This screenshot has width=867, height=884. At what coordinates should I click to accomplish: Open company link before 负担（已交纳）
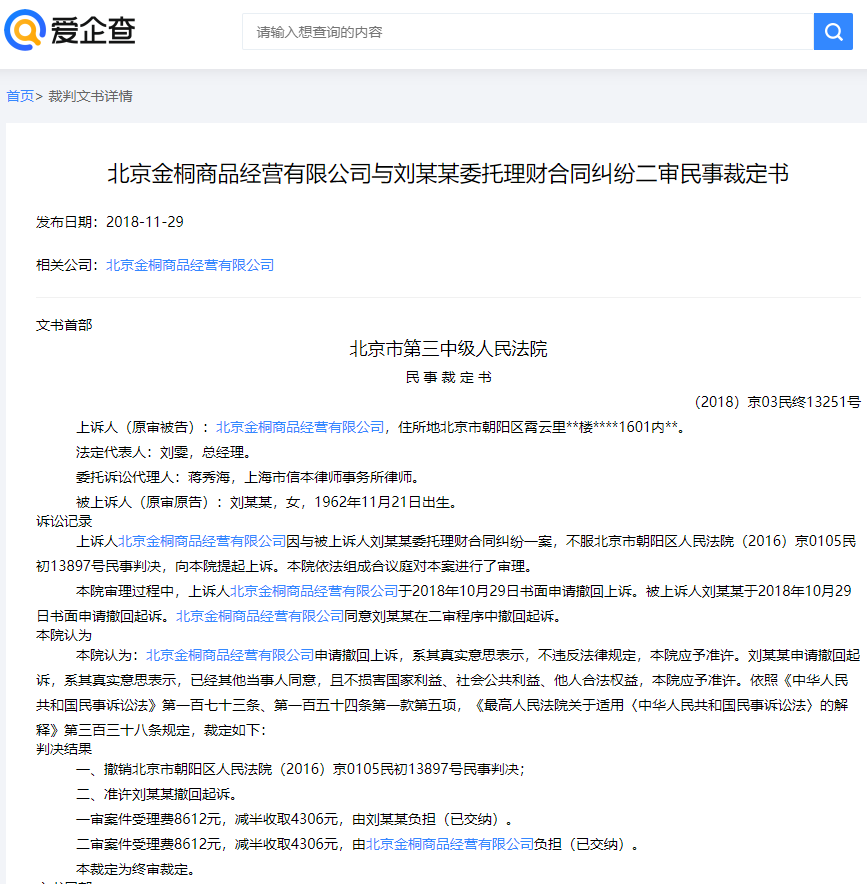[450, 844]
